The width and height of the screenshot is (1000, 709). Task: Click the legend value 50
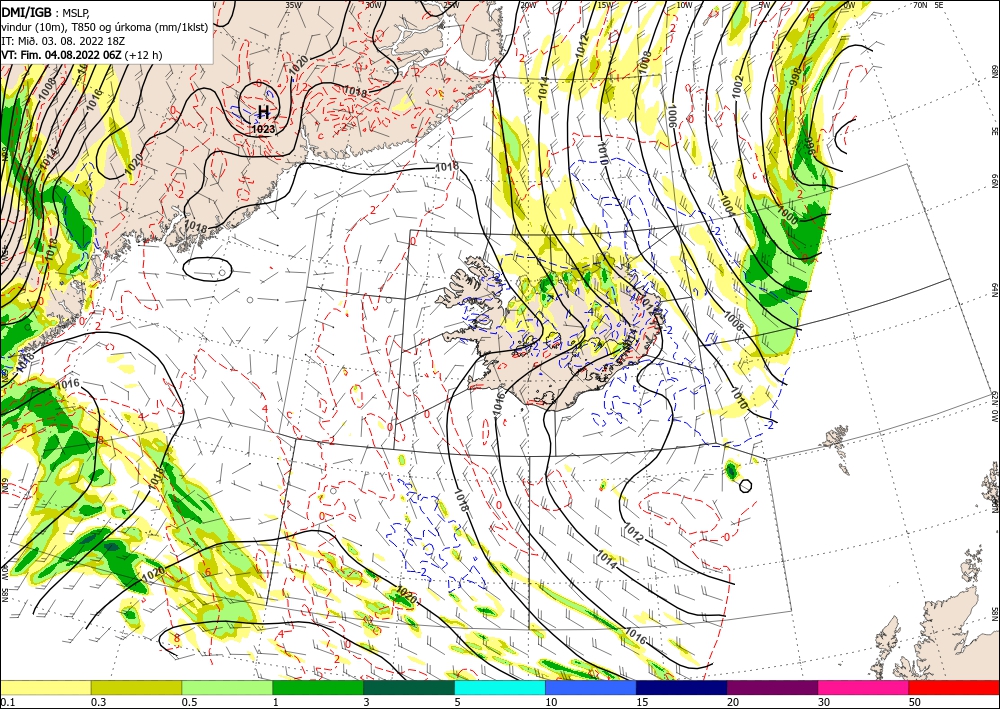click(x=915, y=702)
